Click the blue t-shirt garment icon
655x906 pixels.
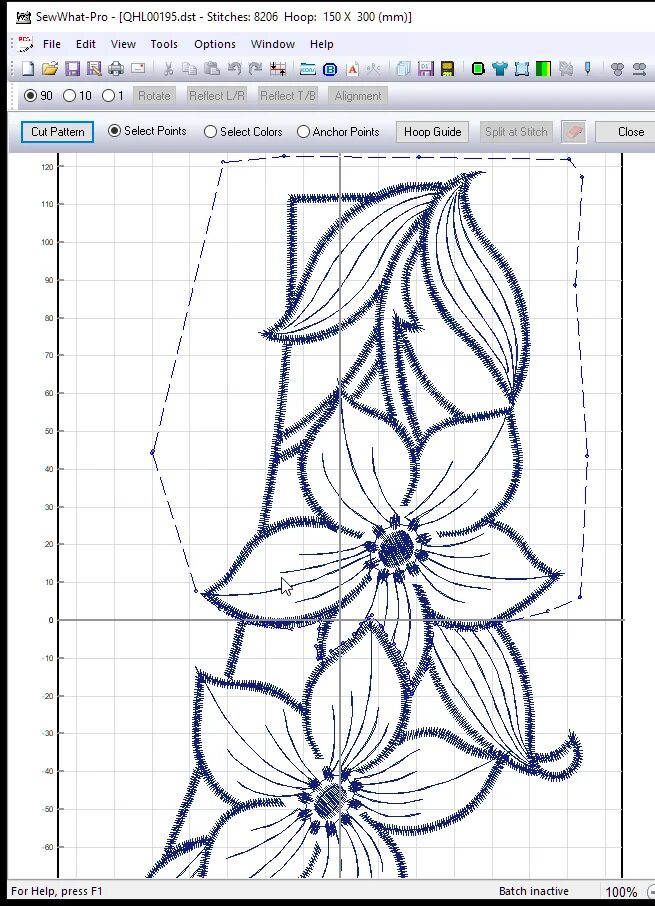tap(500, 69)
